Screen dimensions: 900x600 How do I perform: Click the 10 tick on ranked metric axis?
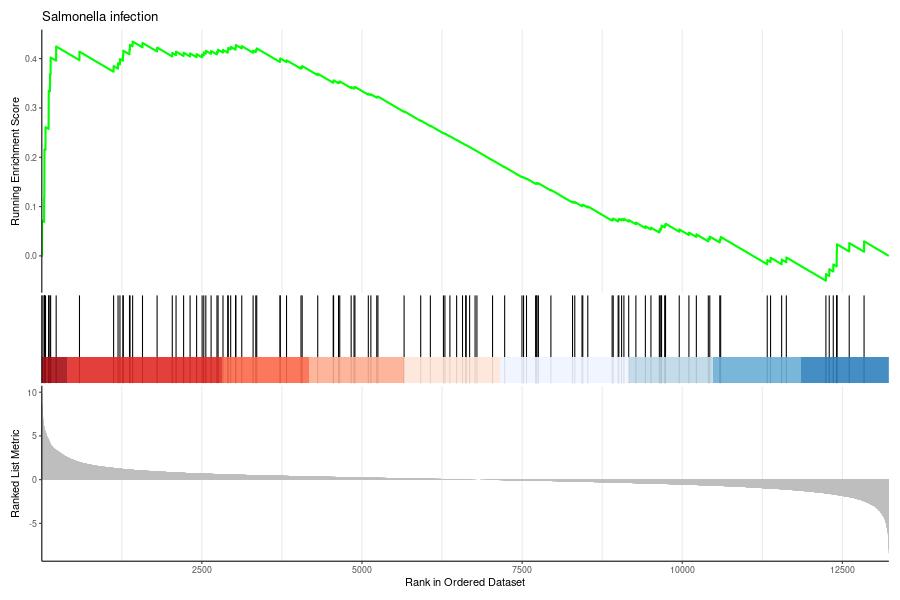32,393
